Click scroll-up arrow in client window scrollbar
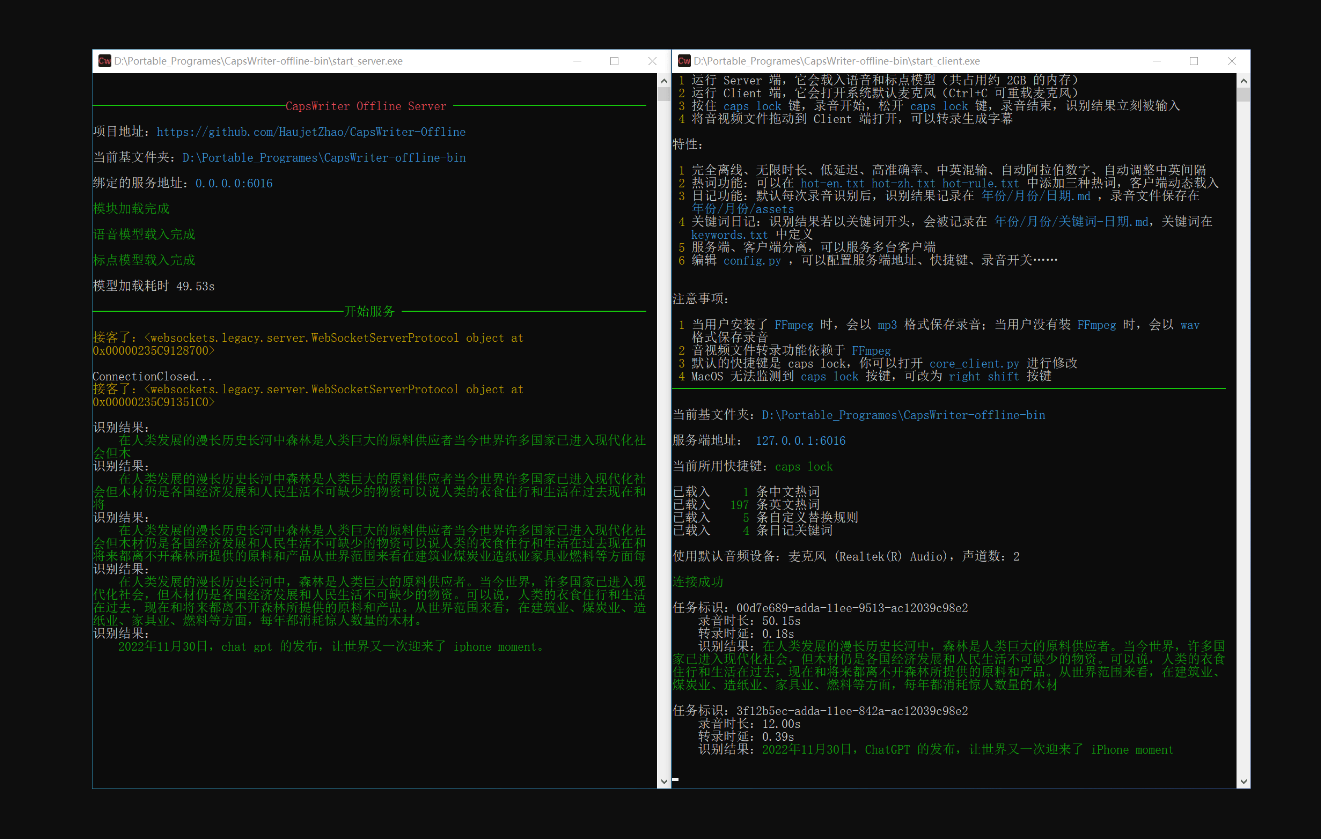This screenshot has height=839, width=1321. (1243, 81)
